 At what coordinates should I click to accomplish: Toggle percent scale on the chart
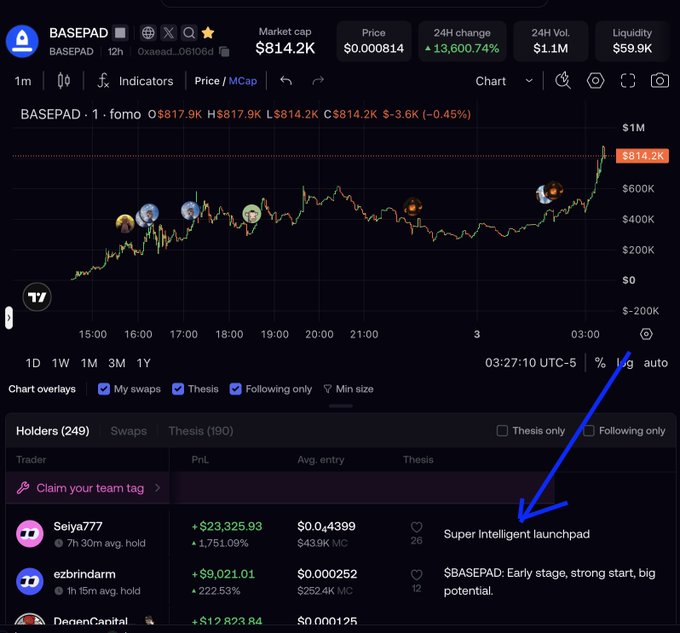click(x=600, y=363)
